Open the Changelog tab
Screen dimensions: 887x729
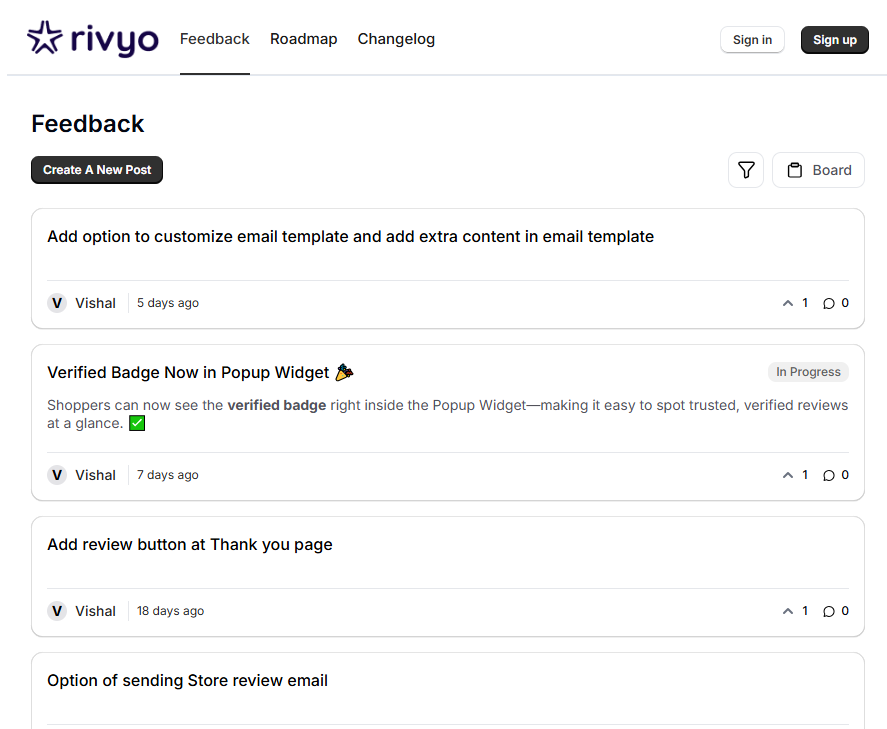pos(396,39)
